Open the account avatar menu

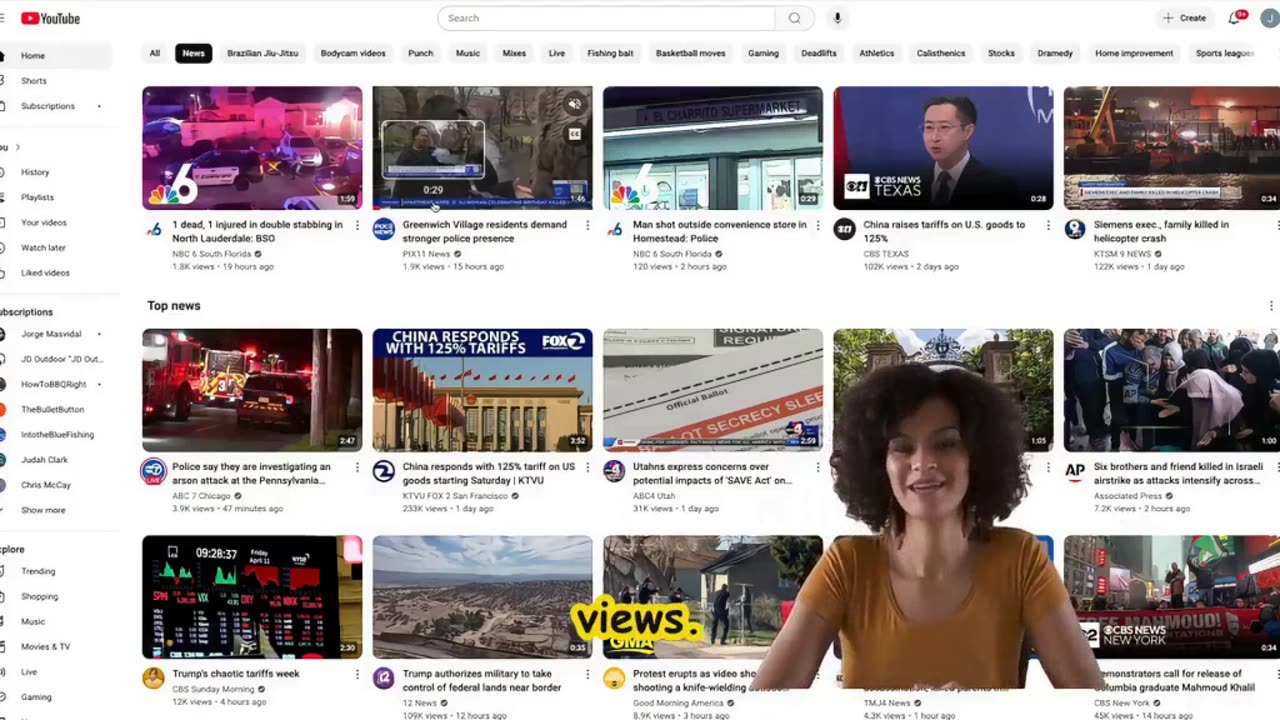pos(1270,18)
